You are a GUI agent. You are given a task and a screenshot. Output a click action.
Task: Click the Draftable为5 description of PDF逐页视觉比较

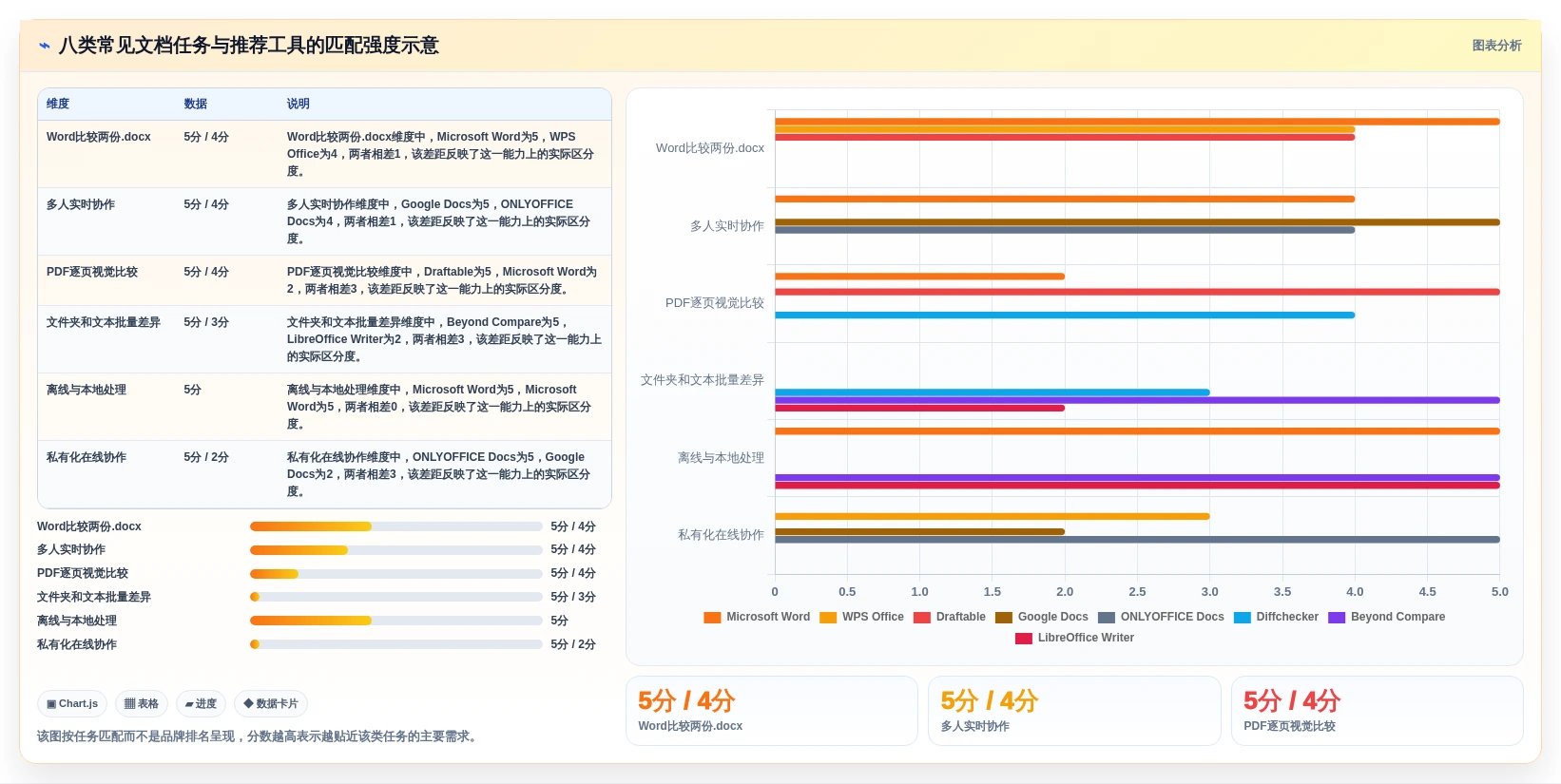tap(442, 280)
